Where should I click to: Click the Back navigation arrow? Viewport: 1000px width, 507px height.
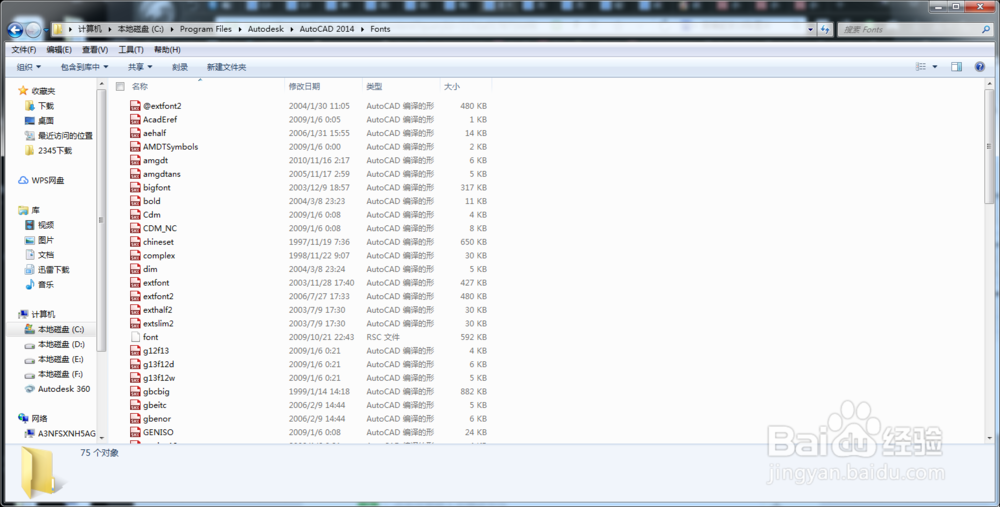click(x=15, y=29)
